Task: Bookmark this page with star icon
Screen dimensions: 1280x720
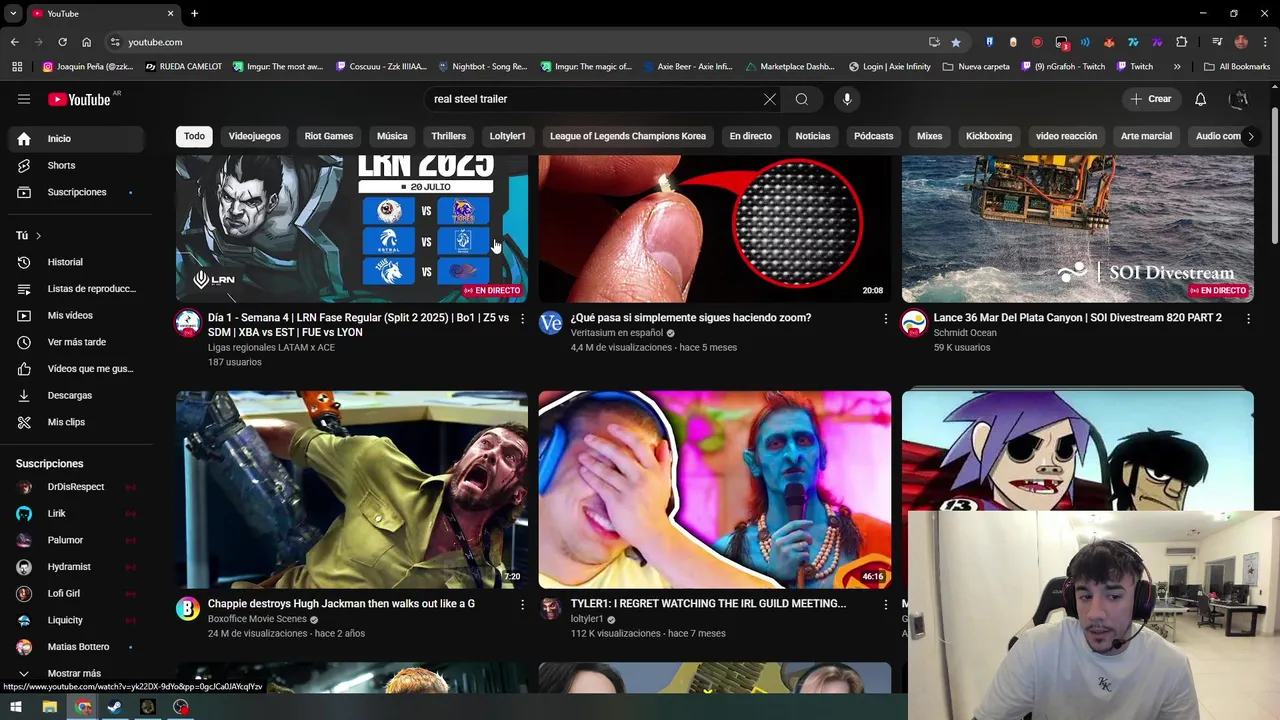Action: (x=956, y=42)
